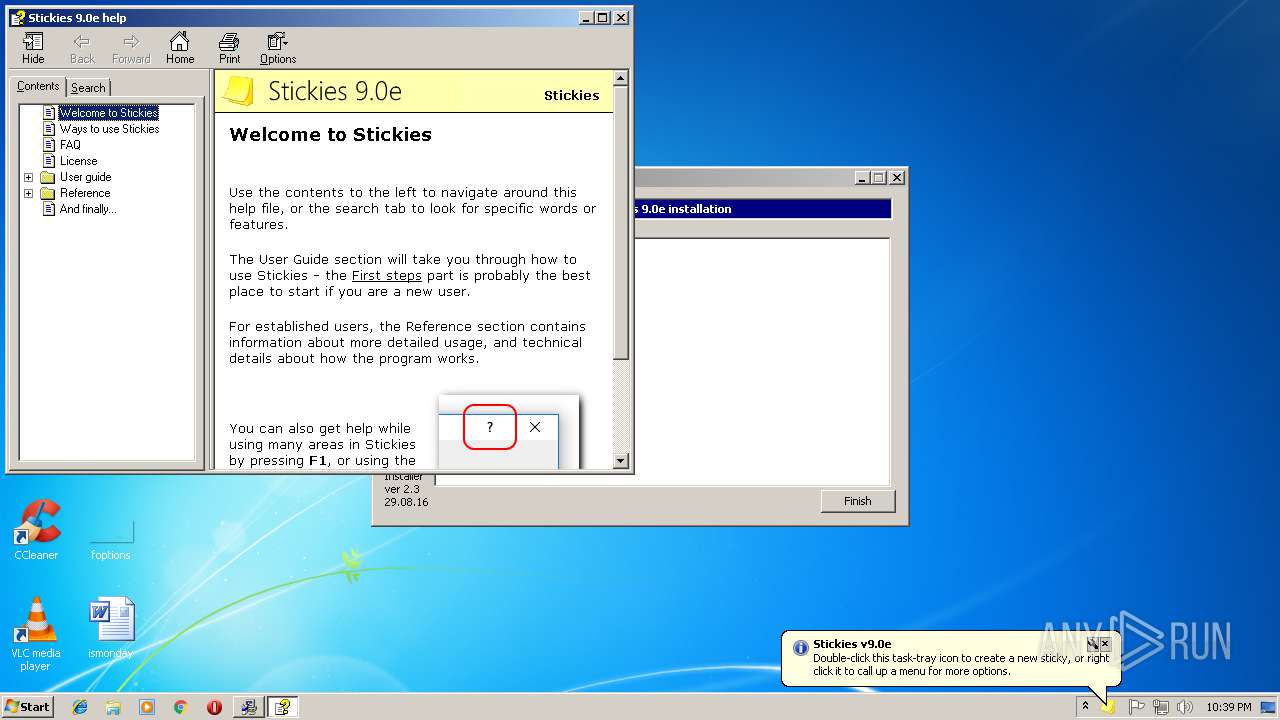Select the User guide folder label
The width and height of the screenshot is (1280, 720).
(85, 177)
